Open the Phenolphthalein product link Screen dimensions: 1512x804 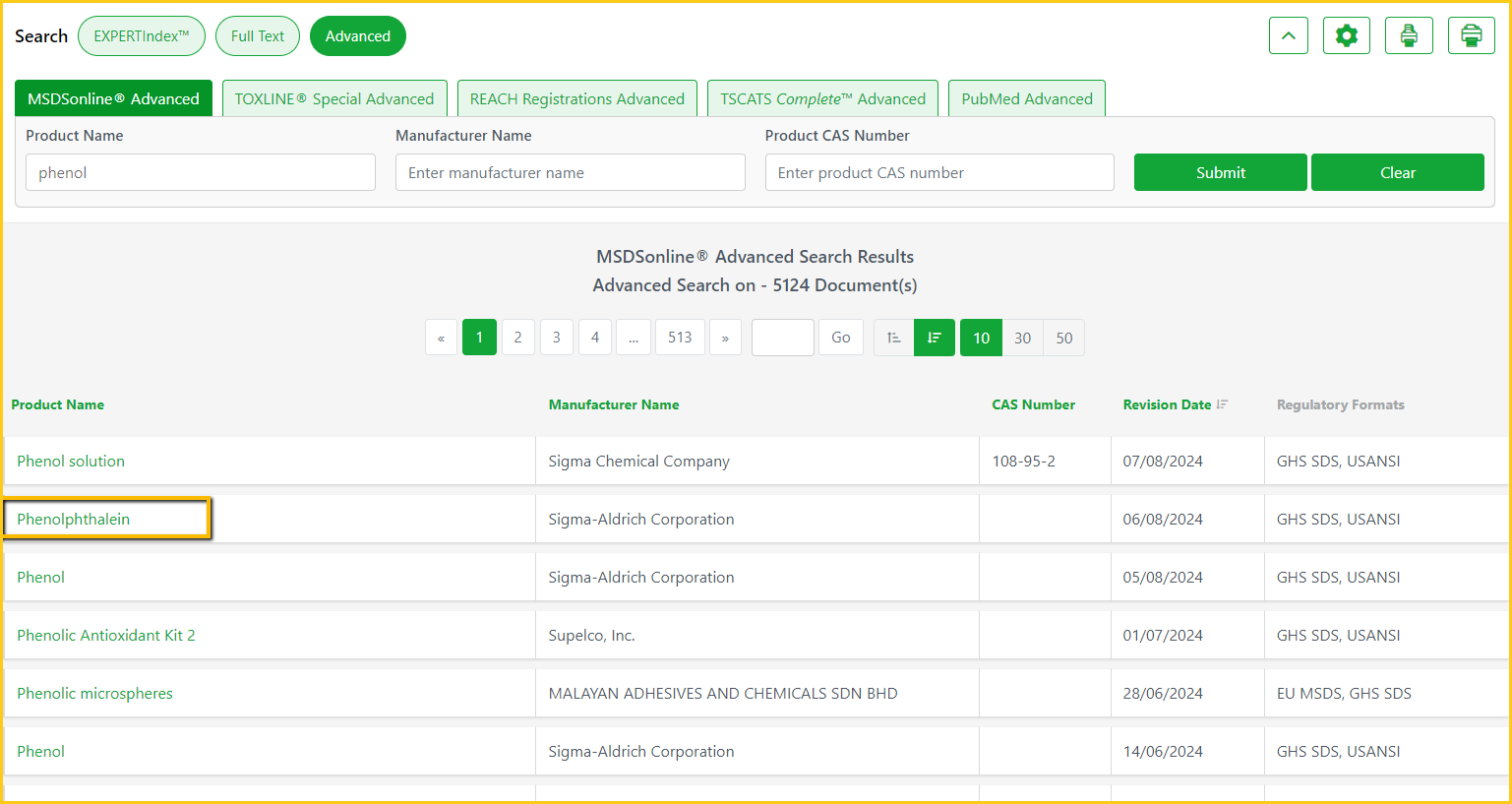point(74,519)
